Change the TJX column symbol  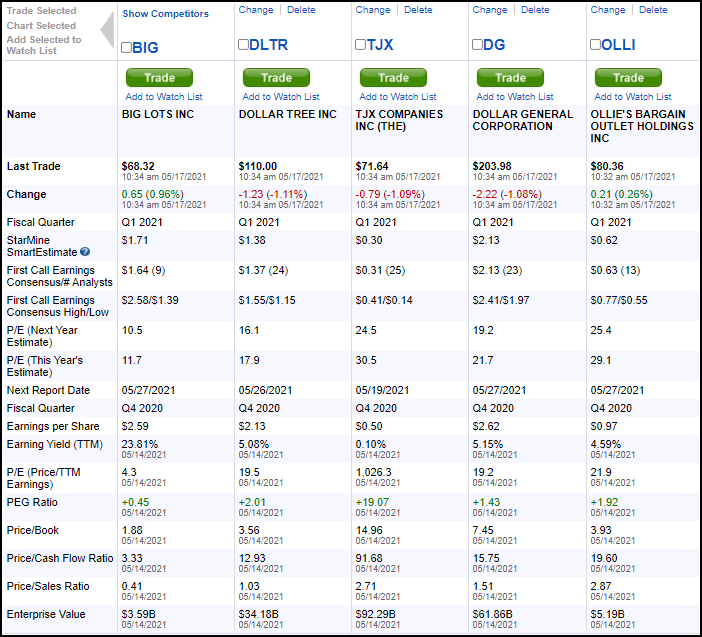373,10
